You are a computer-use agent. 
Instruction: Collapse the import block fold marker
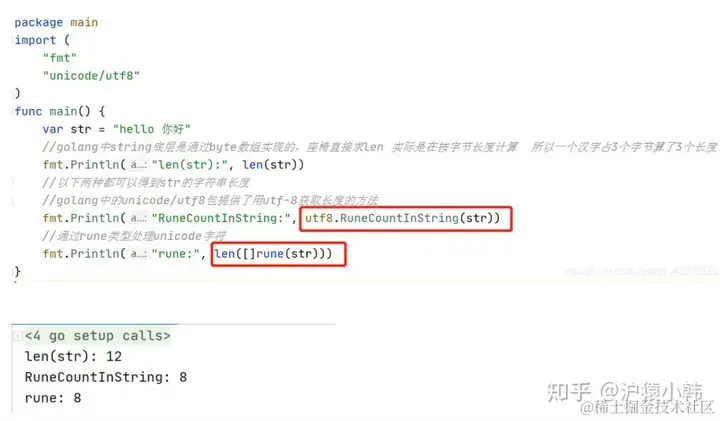click(13, 40)
